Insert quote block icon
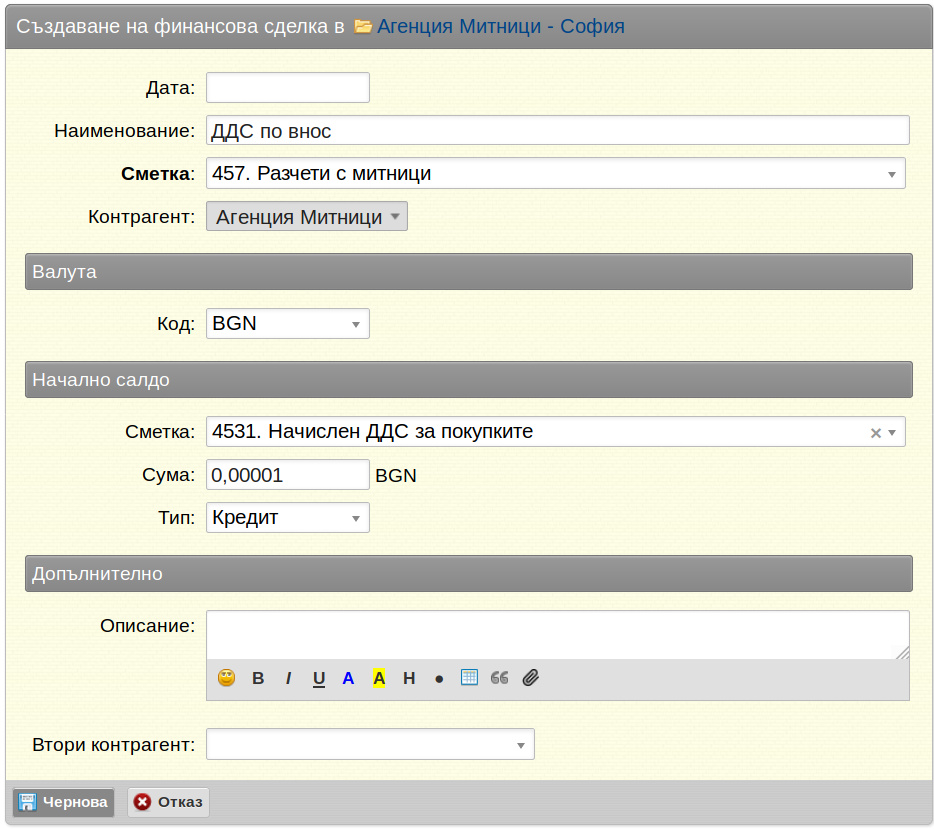934x829 pixels. (499, 678)
